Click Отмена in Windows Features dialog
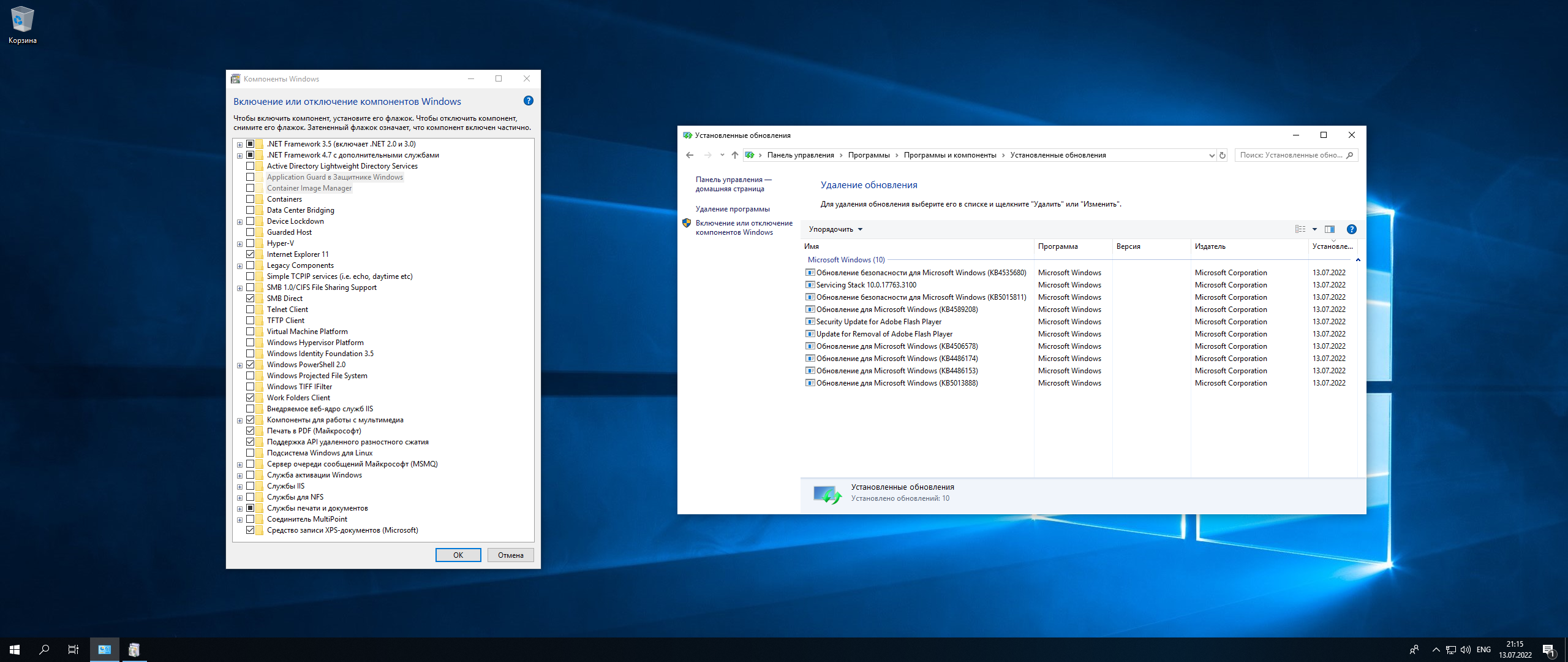The image size is (1568, 662). point(511,555)
